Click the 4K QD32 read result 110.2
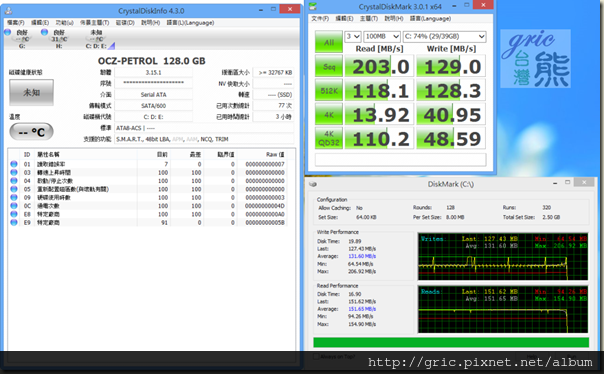 pyautogui.click(x=379, y=138)
